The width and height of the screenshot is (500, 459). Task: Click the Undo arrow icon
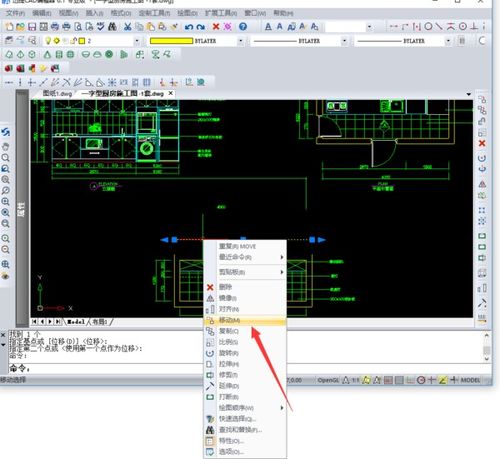click(x=189, y=27)
